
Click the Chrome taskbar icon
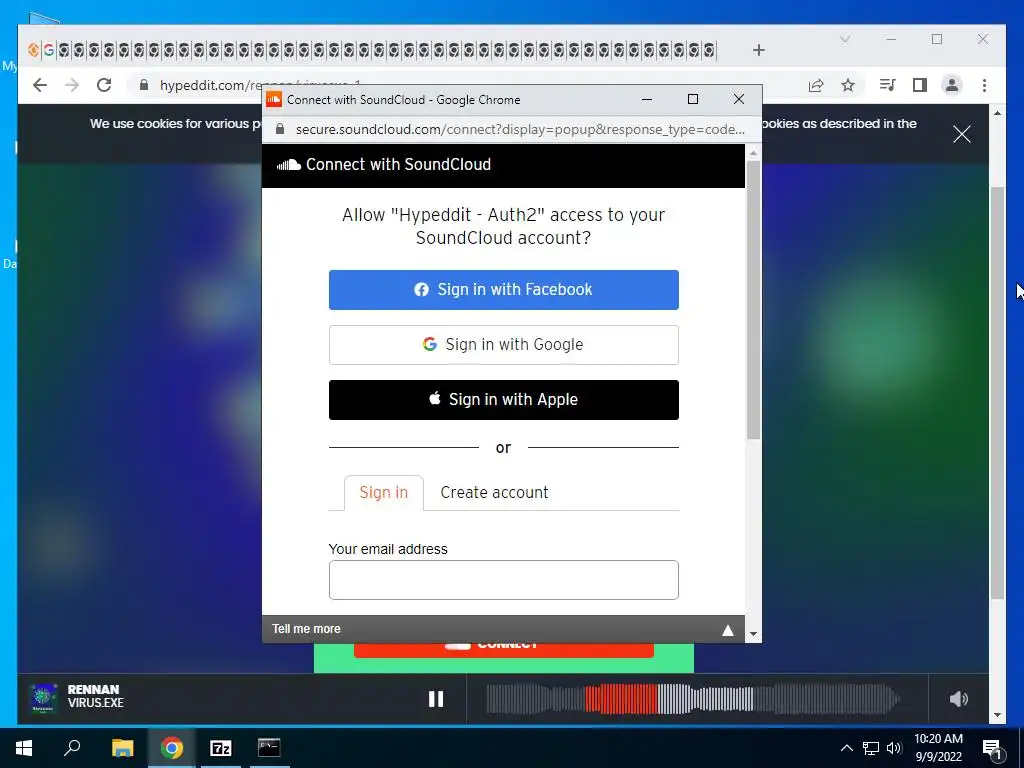click(x=172, y=748)
